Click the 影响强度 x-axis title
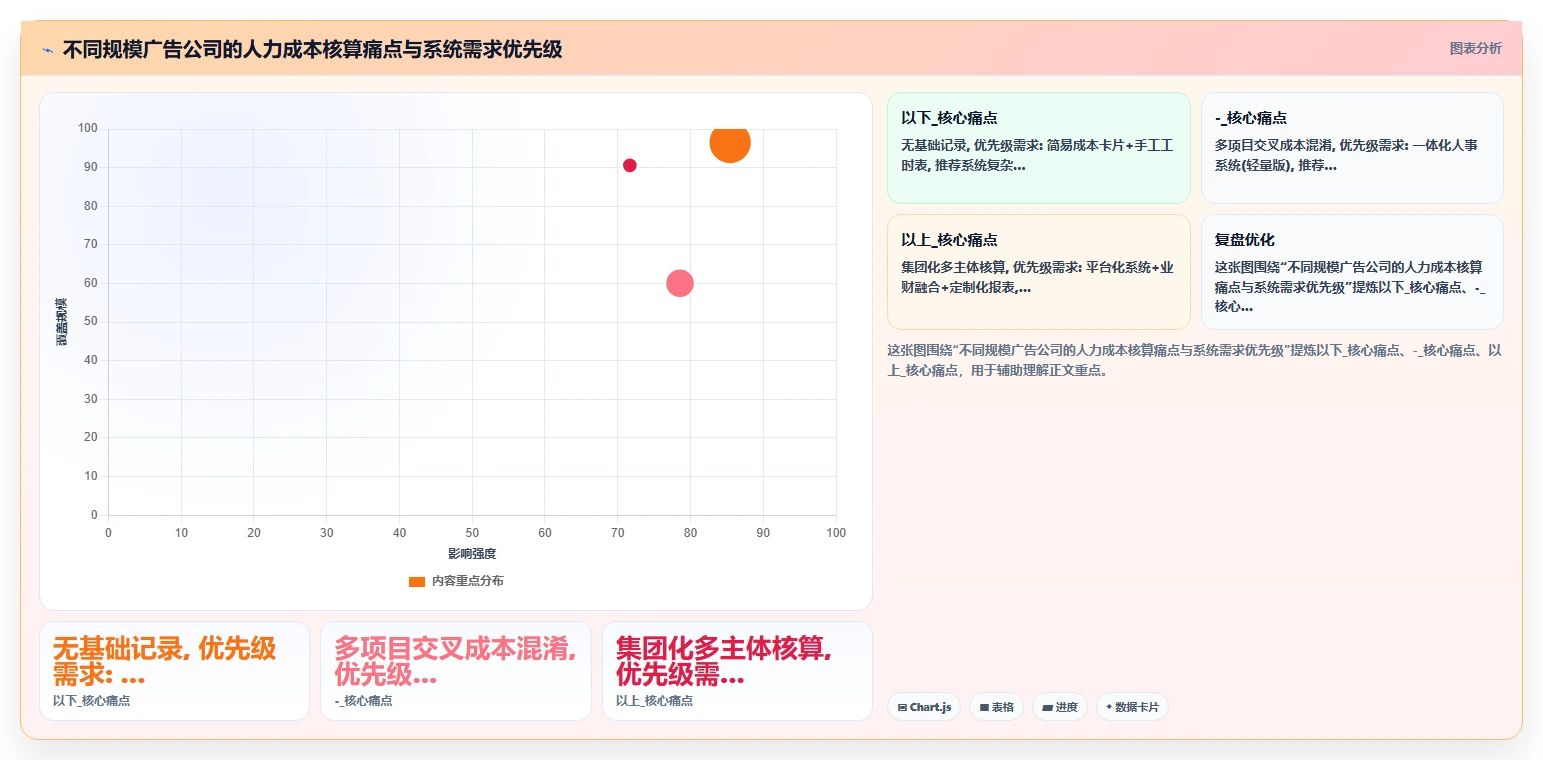The image size is (1543, 760). [472, 554]
